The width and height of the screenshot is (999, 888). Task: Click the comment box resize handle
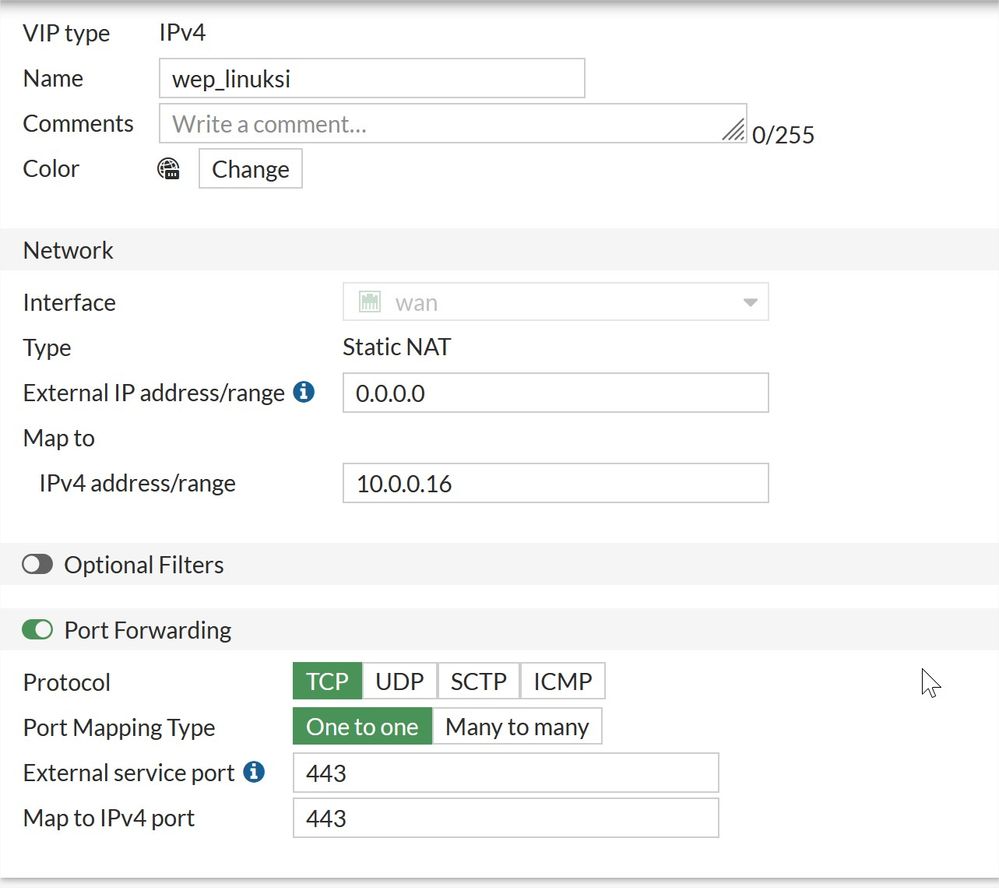tap(734, 130)
